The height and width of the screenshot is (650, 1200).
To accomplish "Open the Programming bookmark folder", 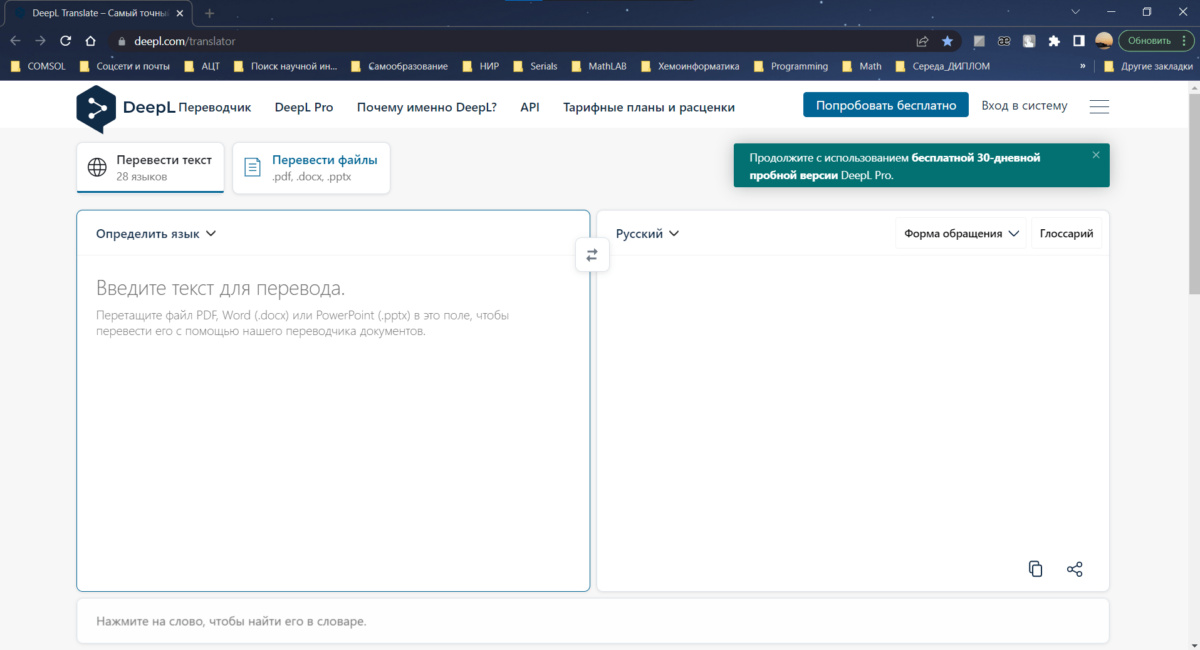I will point(791,66).
